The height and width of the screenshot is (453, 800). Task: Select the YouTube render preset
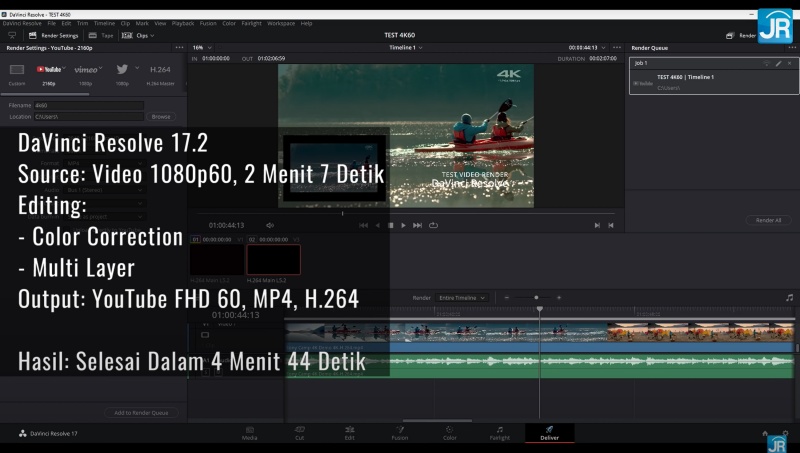50,70
